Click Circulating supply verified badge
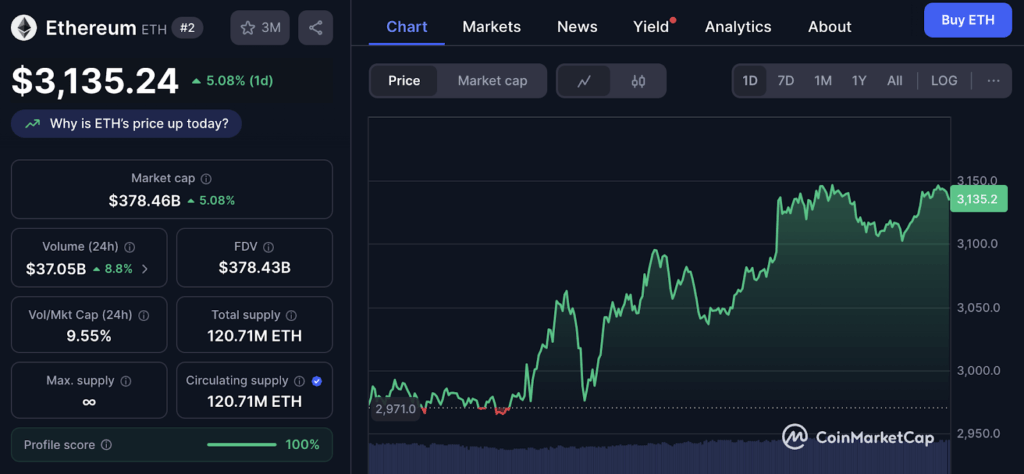 point(317,381)
